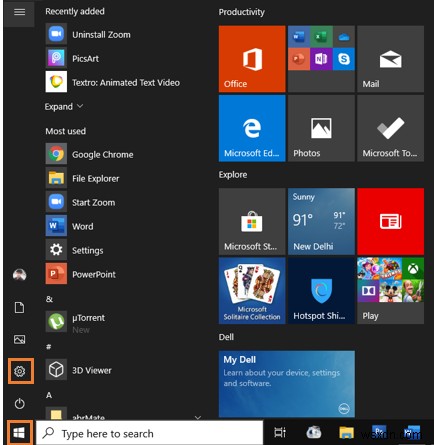Open the Office tile
Screen dimensions: 434x445
coord(252,59)
